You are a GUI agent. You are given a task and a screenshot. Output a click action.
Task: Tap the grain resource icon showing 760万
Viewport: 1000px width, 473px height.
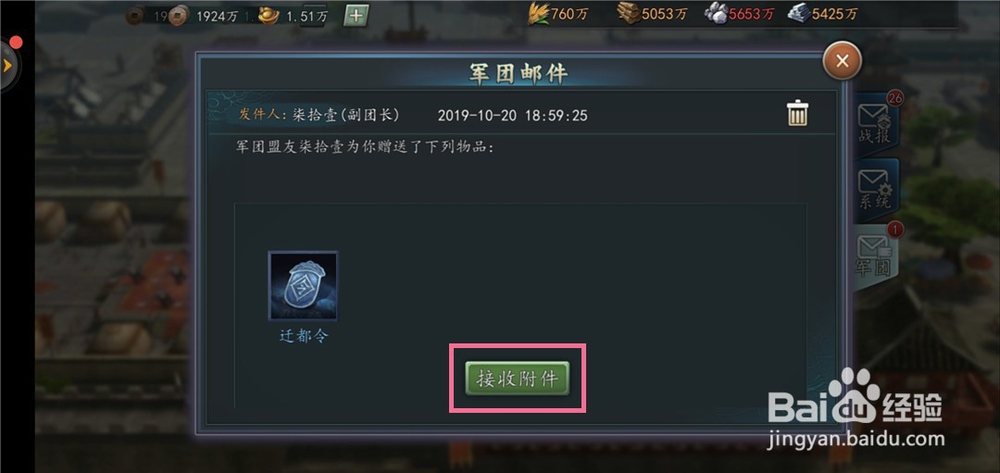pyautogui.click(x=538, y=13)
